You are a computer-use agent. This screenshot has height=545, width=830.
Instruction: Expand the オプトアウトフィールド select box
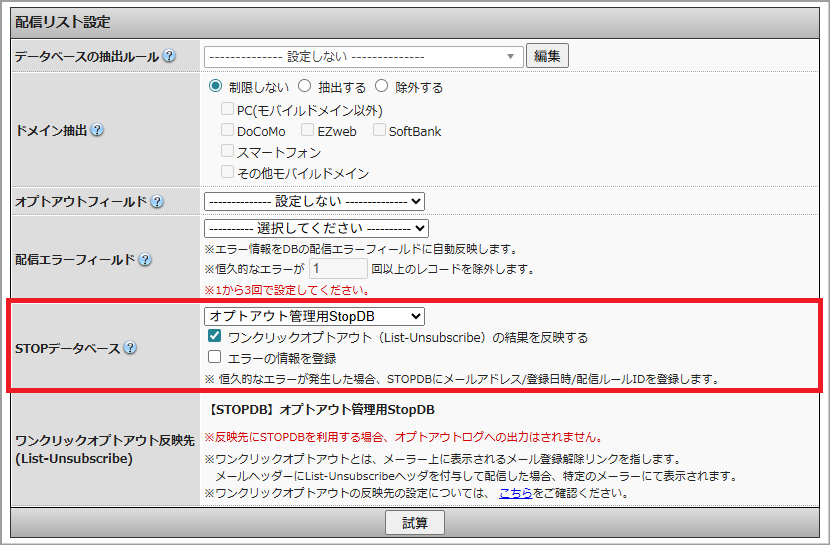pos(314,202)
